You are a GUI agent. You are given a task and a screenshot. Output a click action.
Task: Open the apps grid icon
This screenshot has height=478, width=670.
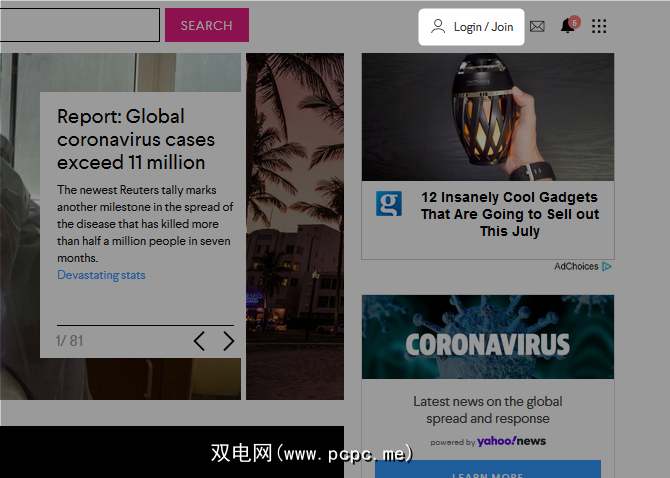pyautogui.click(x=599, y=26)
